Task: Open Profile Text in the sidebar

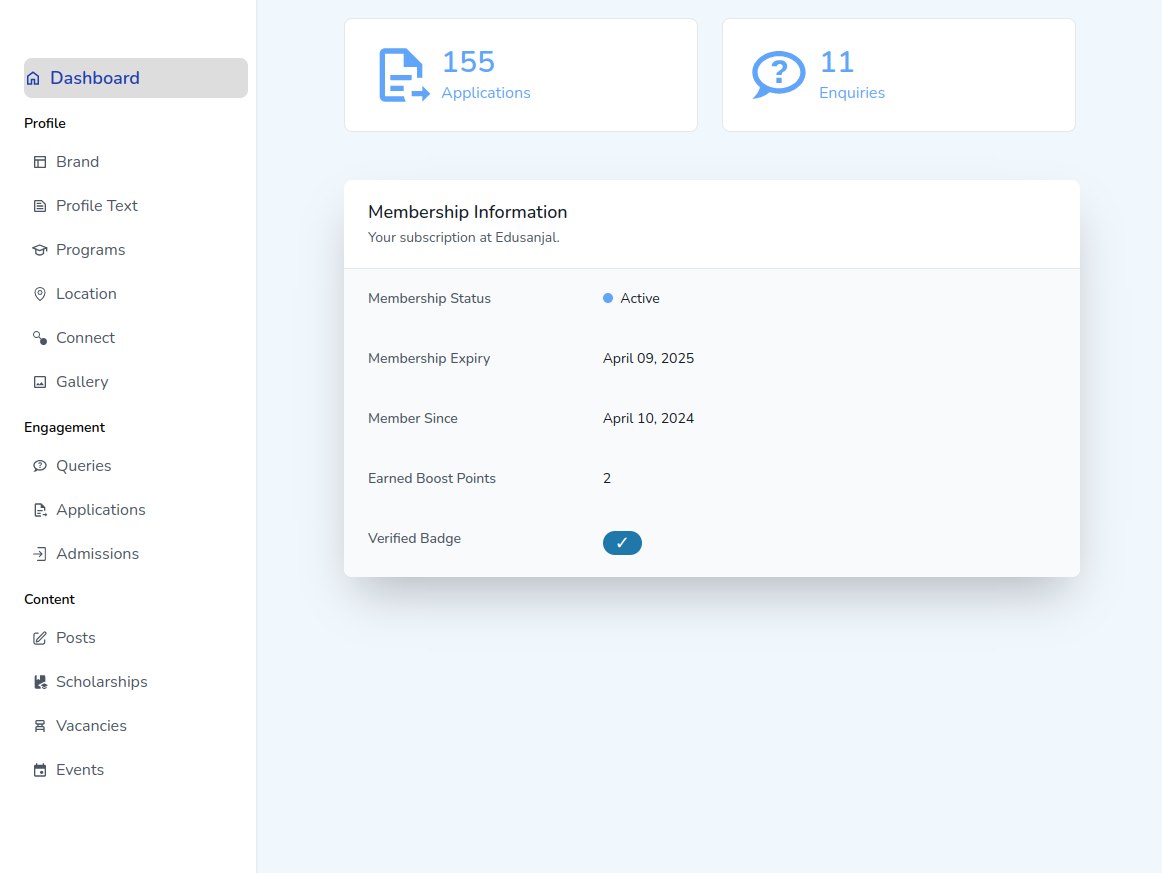Action: (x=96, y=206)
